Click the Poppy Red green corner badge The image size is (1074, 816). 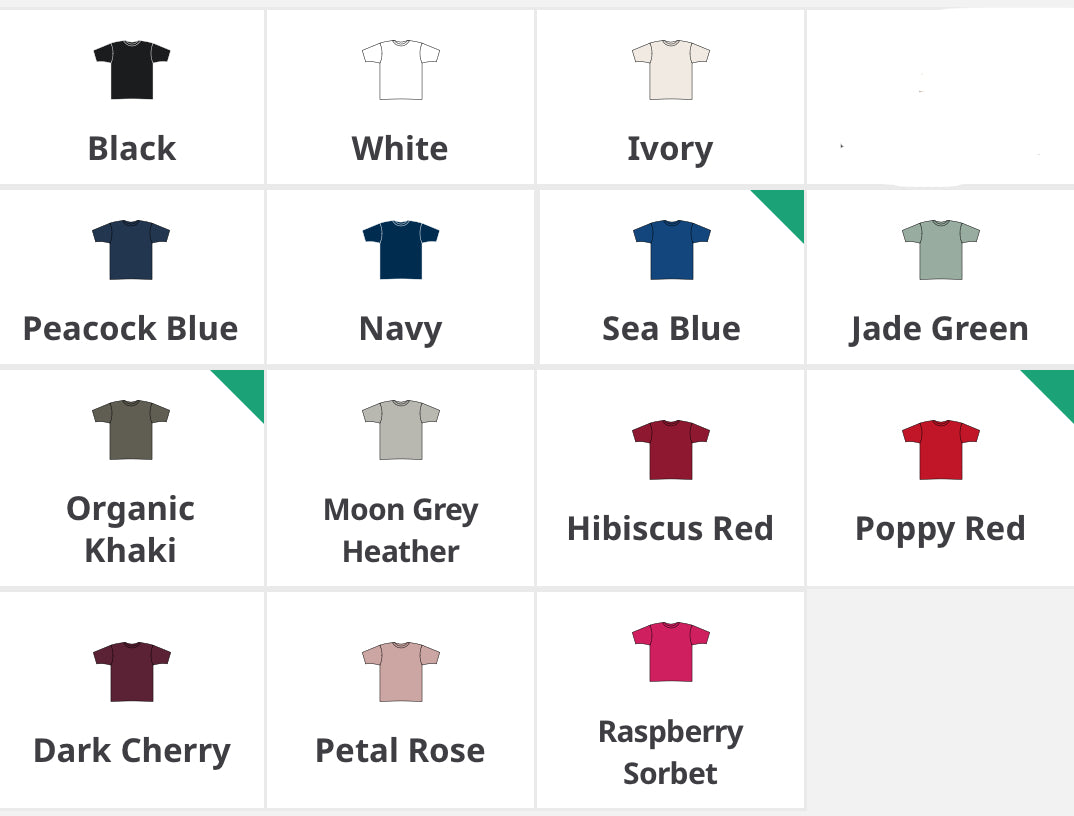coord(1055,387)
